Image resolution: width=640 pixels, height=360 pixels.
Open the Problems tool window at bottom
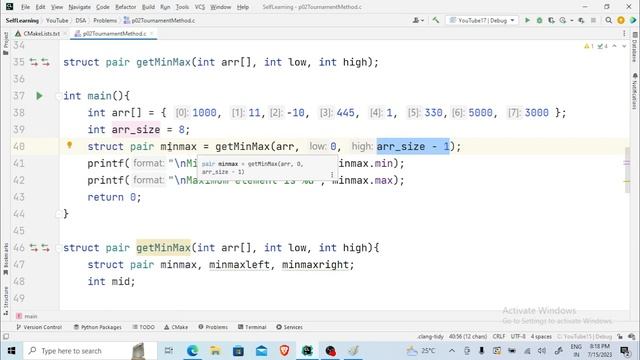213,327
